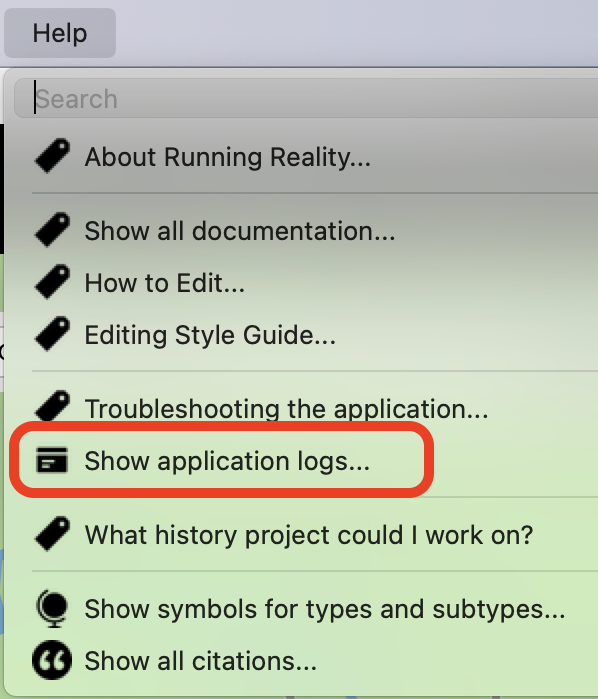Click the tag icon beside About Running Reality
The height and width of the screenshot is (699, 598).
point(52,156)
